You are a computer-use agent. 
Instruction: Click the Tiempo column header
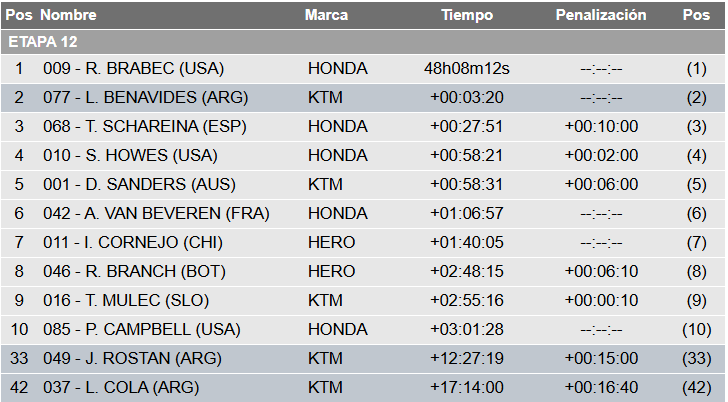click(x=467, y=16)
